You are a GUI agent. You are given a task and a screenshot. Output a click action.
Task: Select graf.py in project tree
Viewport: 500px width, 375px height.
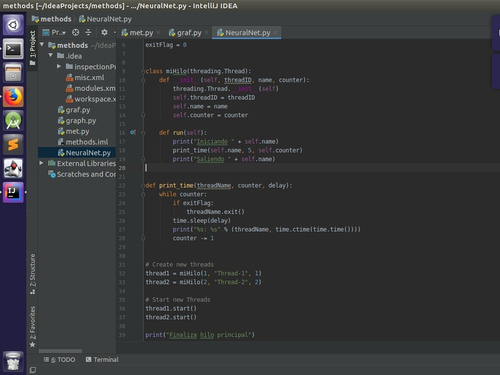coord(74,110)
